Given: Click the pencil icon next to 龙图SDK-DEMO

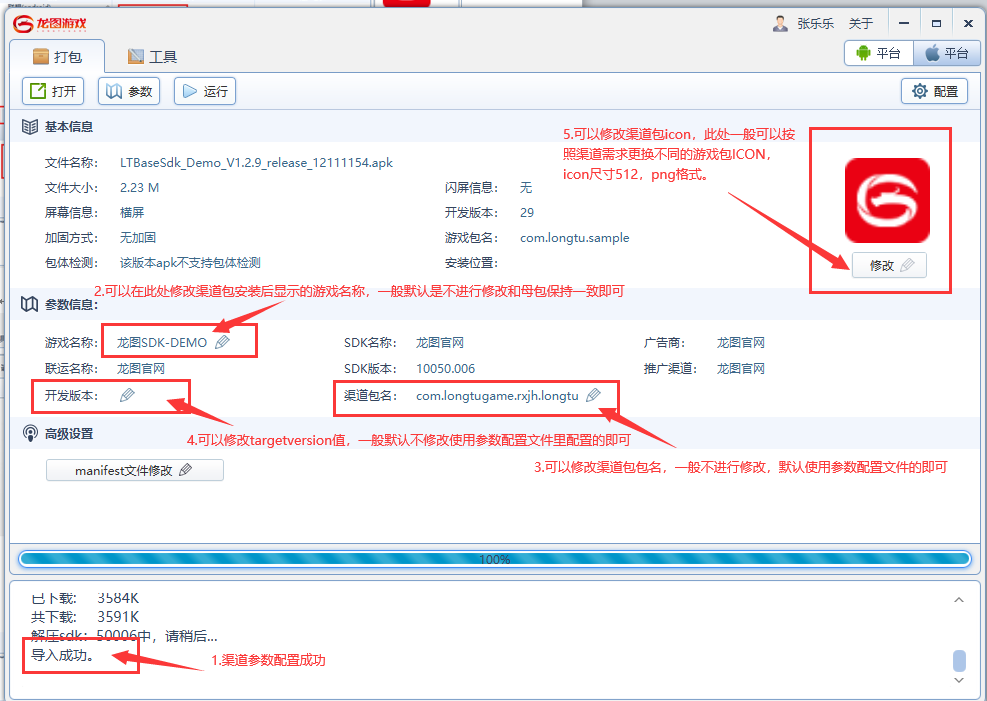Looking at the screenshot, I should (222, 342).
